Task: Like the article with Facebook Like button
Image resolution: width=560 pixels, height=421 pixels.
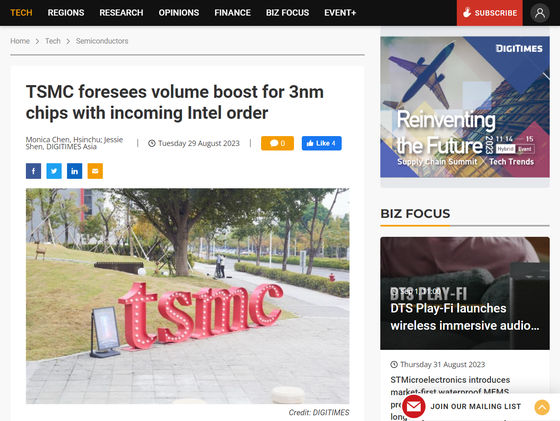Action: pos(321,143)
